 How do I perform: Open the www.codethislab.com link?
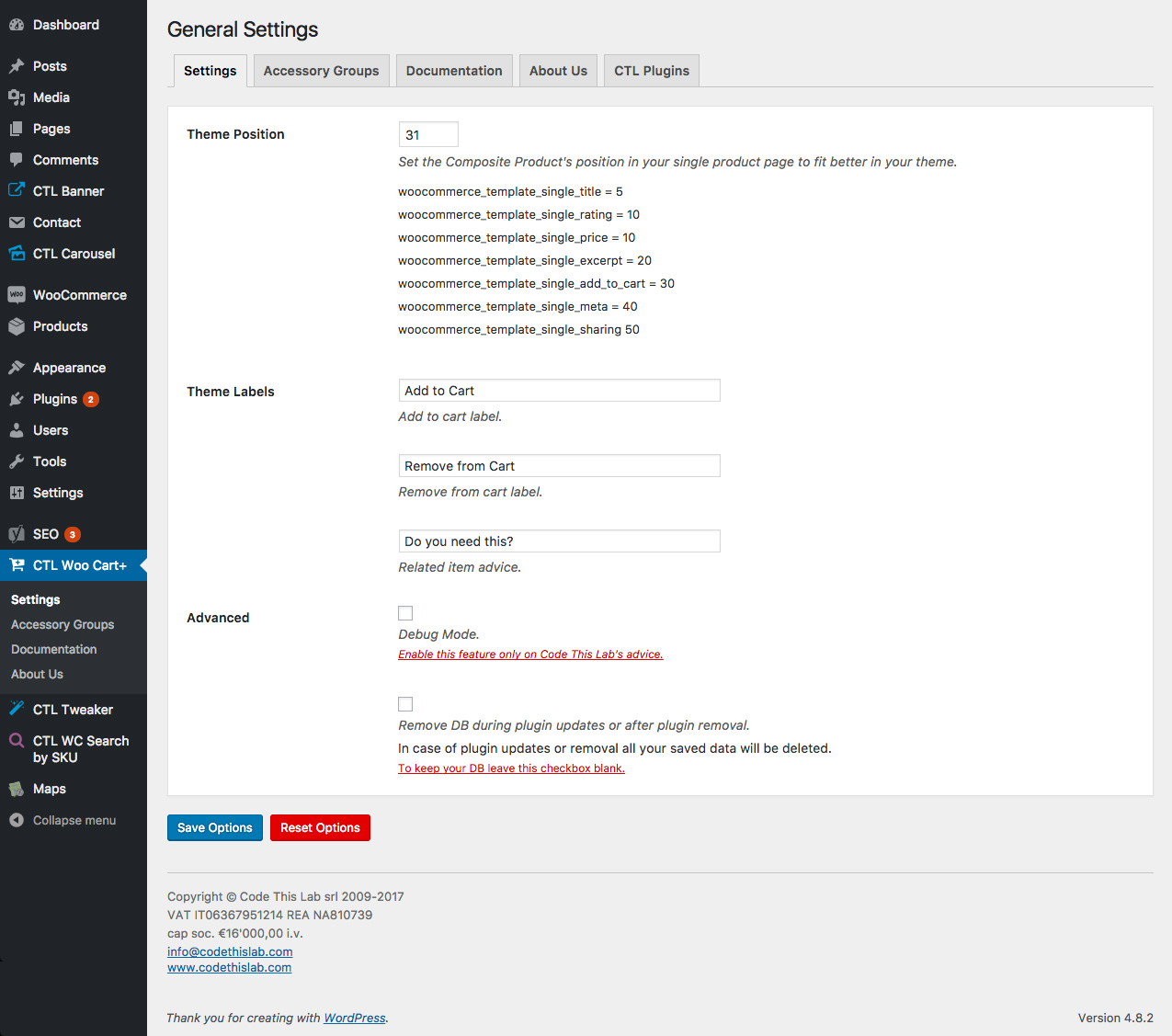229,967
